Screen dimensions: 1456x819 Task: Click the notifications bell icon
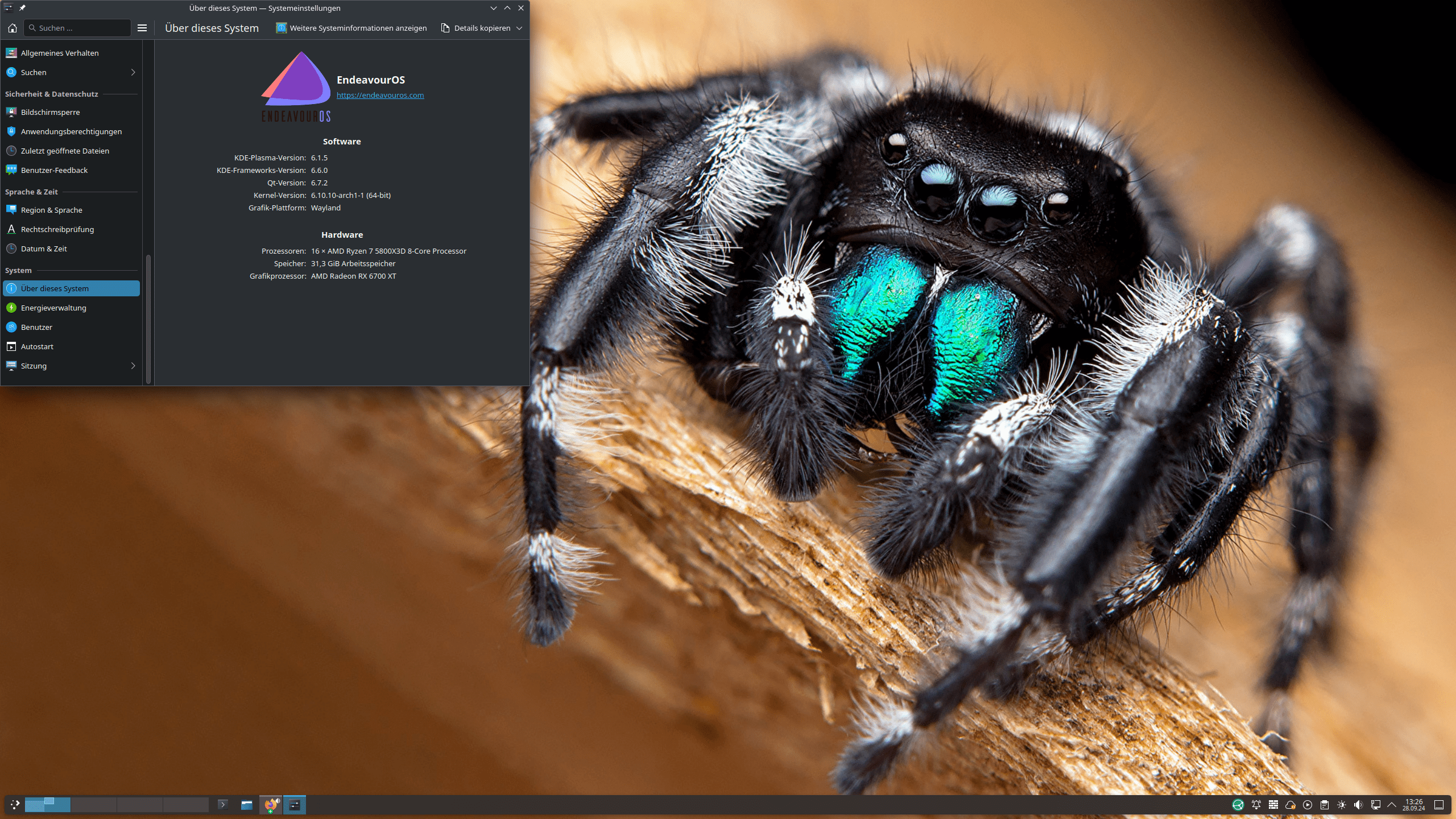(x=1256, y=804)
